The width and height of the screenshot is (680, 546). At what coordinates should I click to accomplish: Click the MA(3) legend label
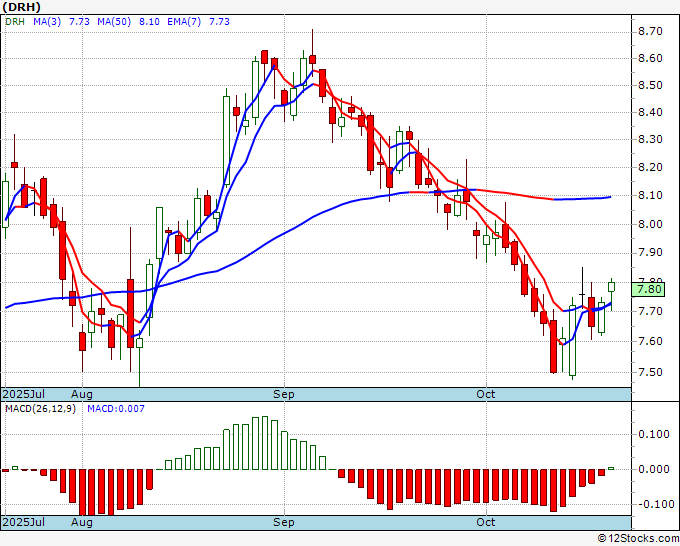point(47,22)
